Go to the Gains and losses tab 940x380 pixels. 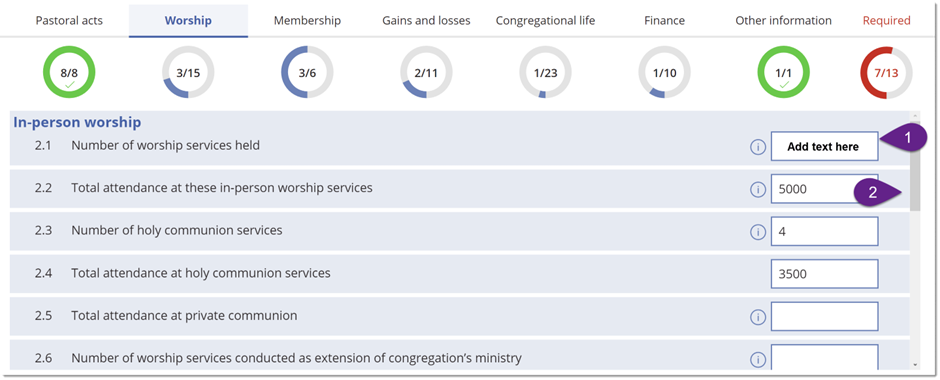pyautogui.click(x=426, y=20)
